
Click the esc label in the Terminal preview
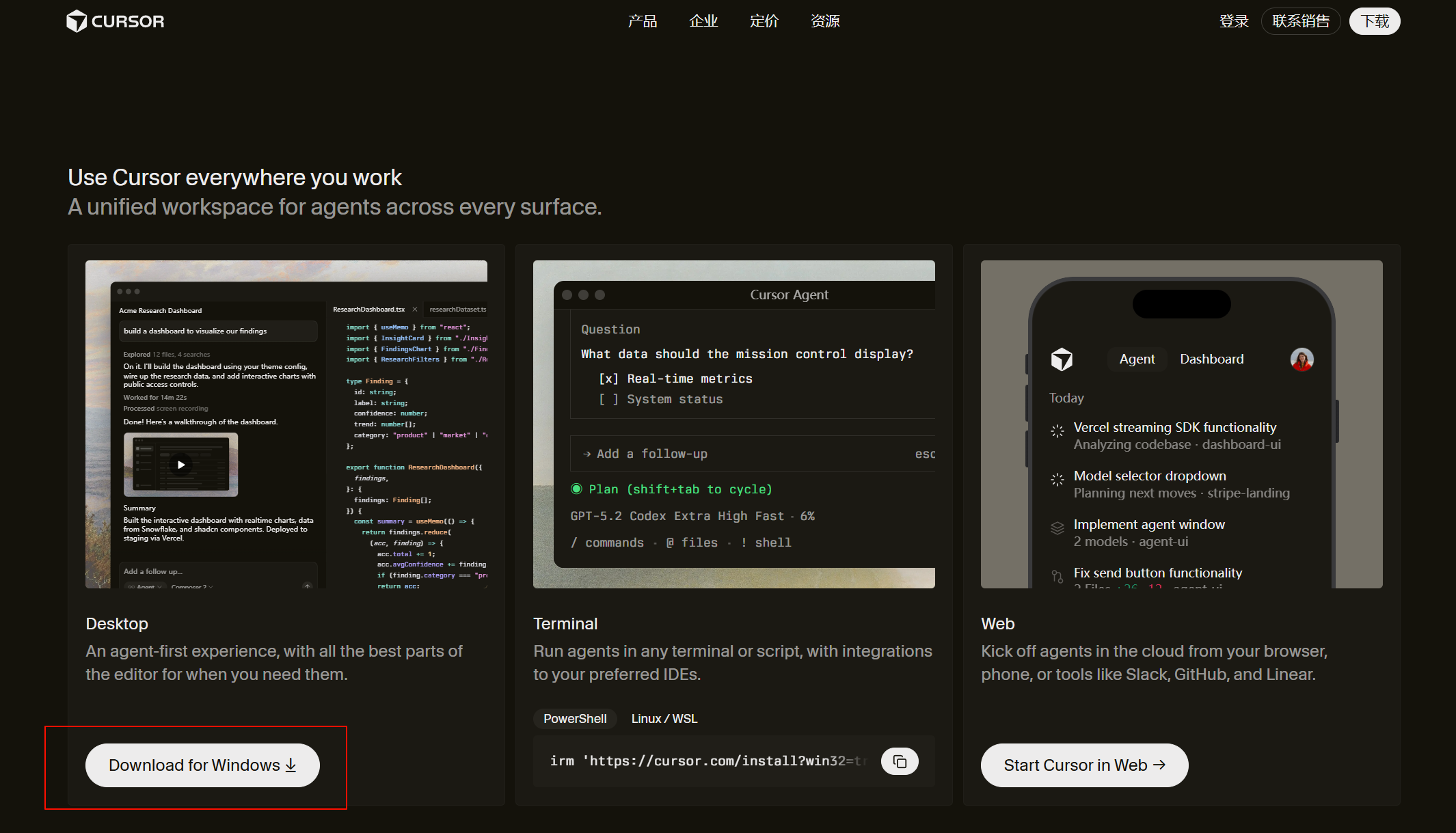tap(925, 454)
